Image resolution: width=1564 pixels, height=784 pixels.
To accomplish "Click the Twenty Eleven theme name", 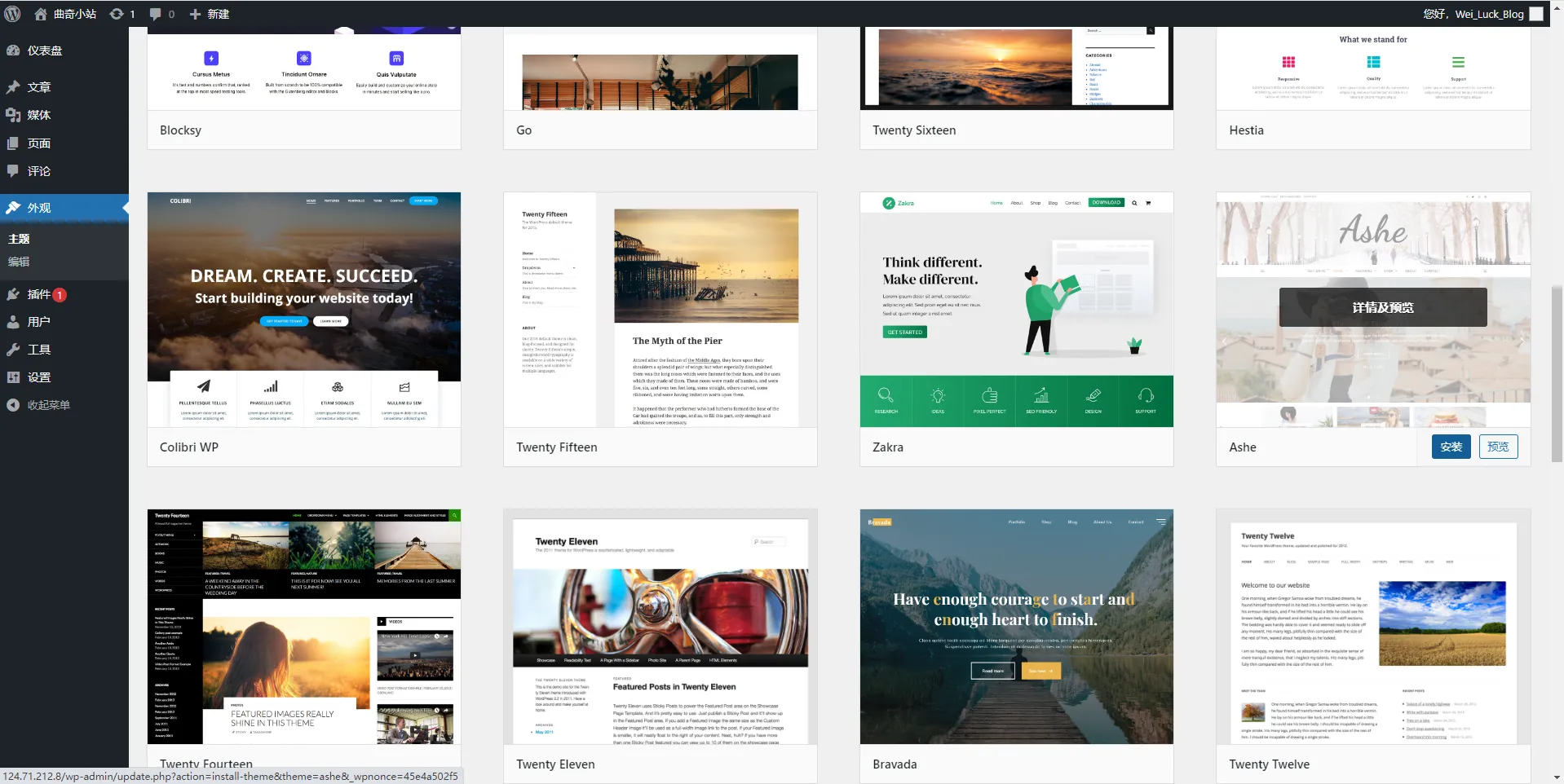I will click(555, 764).
